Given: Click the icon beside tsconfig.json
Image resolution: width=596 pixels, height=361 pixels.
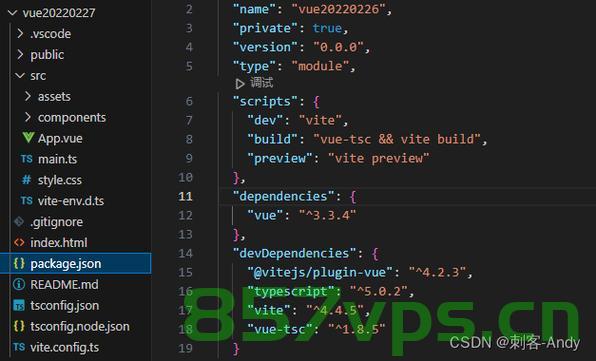Looking at the screenshot, I should (x=19, y=305).
